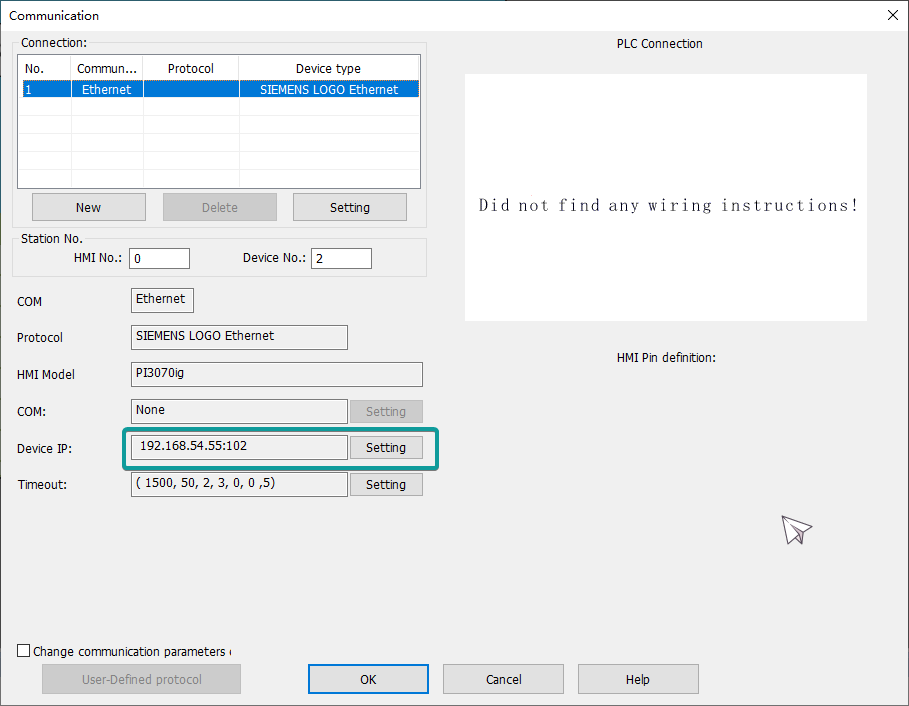Viewport: 909px width, 706px height.
Task: Open the Timeout Setting button
Action: point(385,484)
